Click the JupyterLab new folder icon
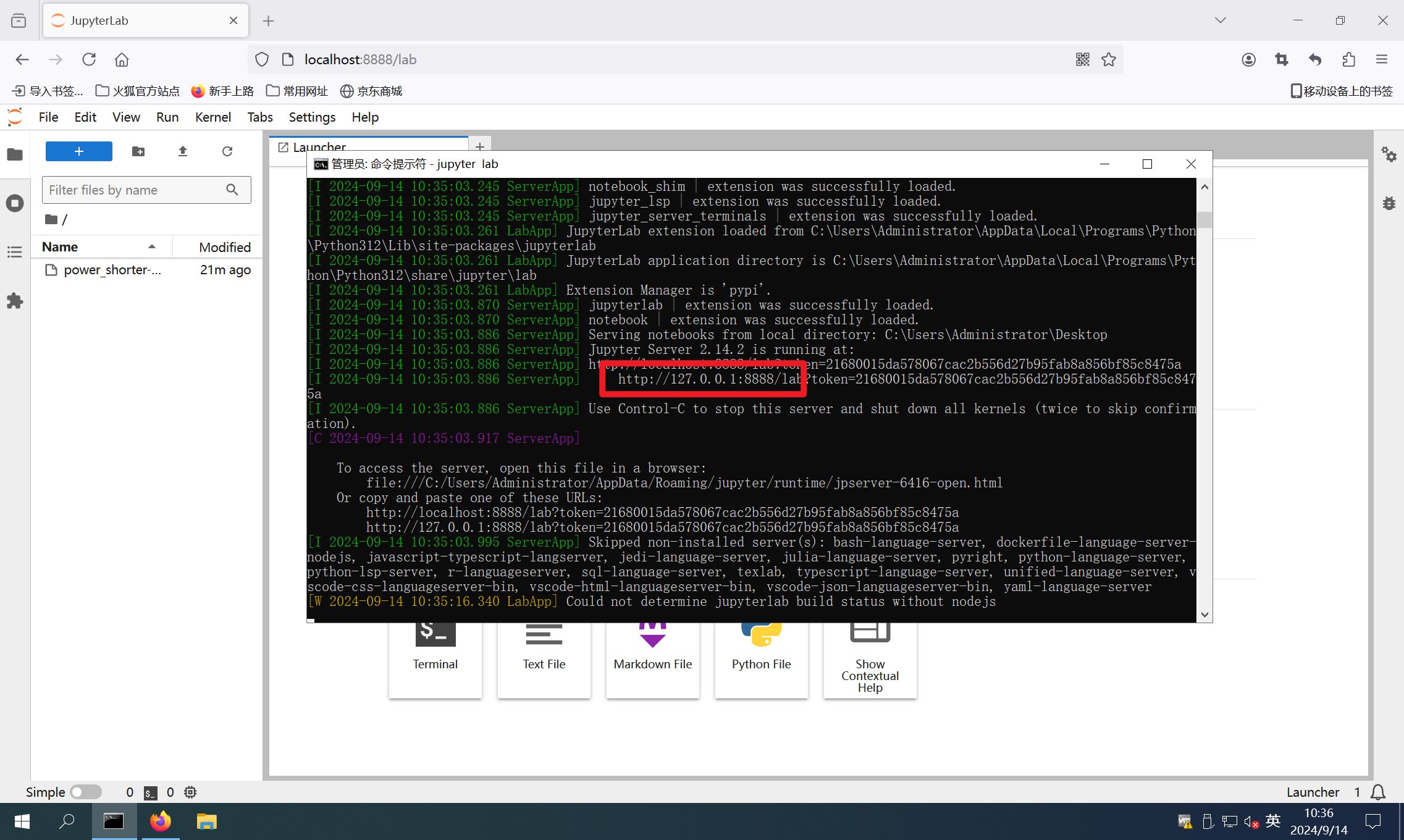The width and height of the screenshot is (1404, 840). pos(138,151)
